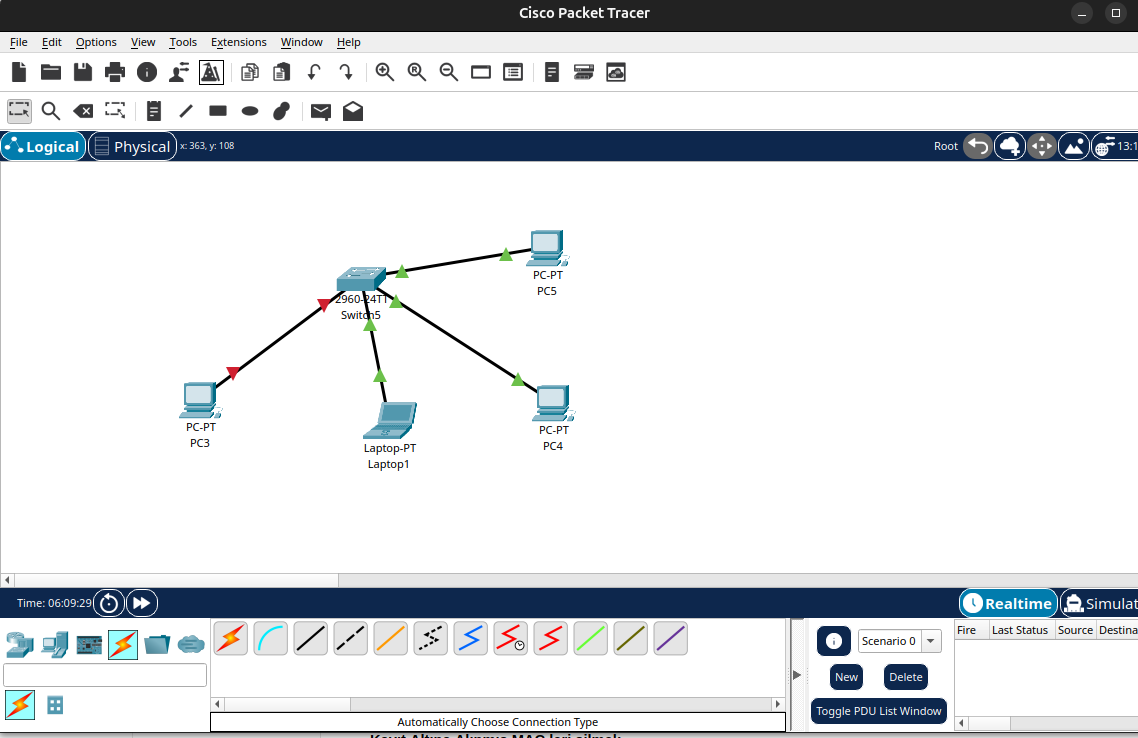This screenshot has width=1138, height=738.
Task: Open the Tools menu
Action: 183,42
